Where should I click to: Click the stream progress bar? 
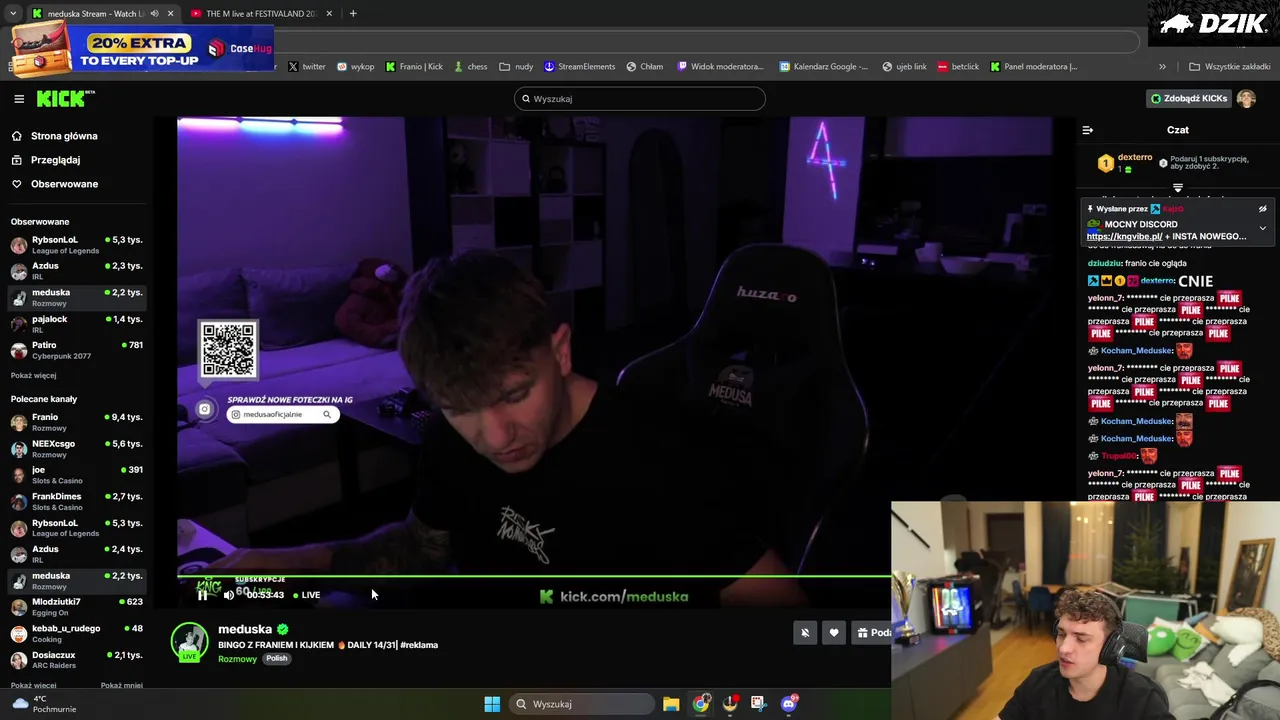pyautogui.click(x=534, y=576)
